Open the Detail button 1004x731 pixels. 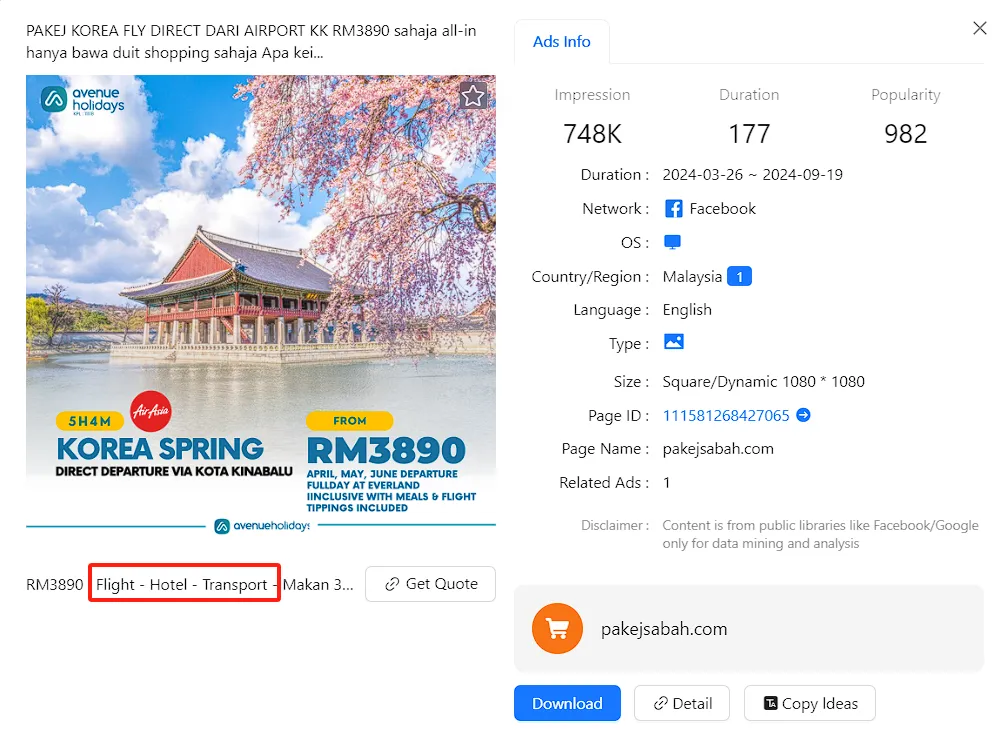pos(682,703)
